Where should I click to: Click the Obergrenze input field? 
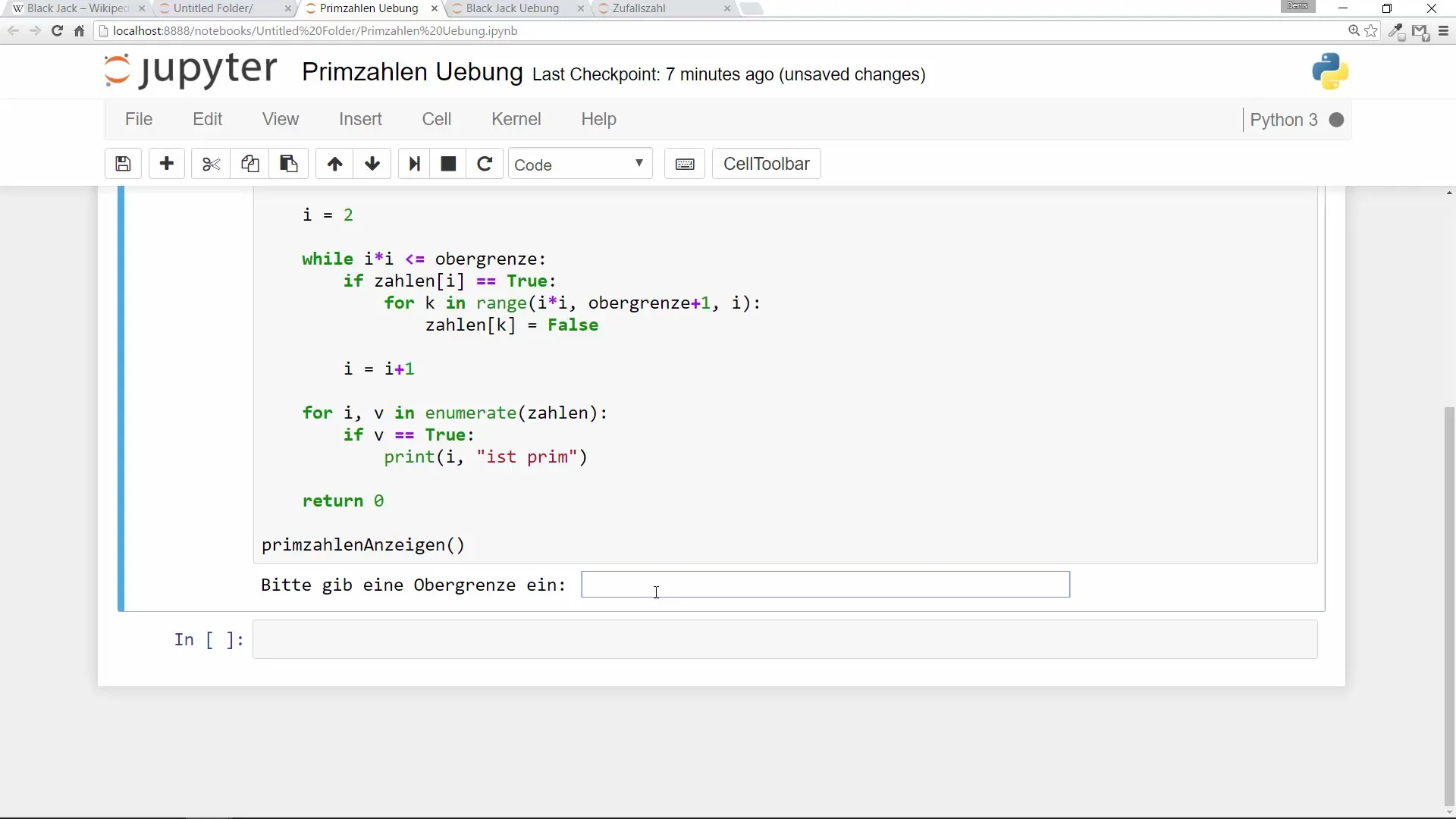(825, 585)
